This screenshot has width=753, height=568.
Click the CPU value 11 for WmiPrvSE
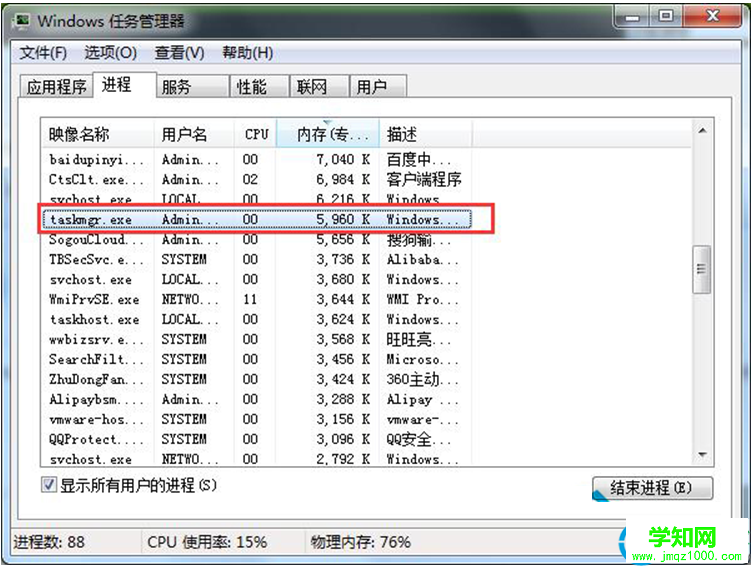point(250,300)
